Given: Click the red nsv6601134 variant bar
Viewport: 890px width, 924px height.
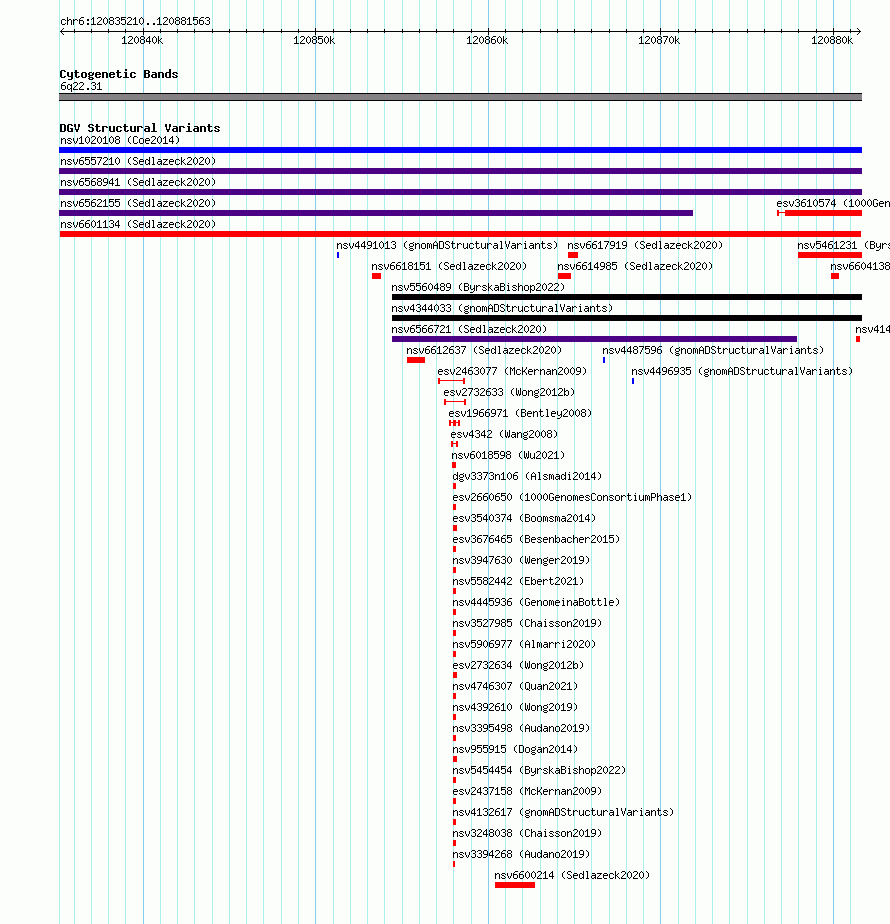Looking at the screenshot, I should coord(460,234).
